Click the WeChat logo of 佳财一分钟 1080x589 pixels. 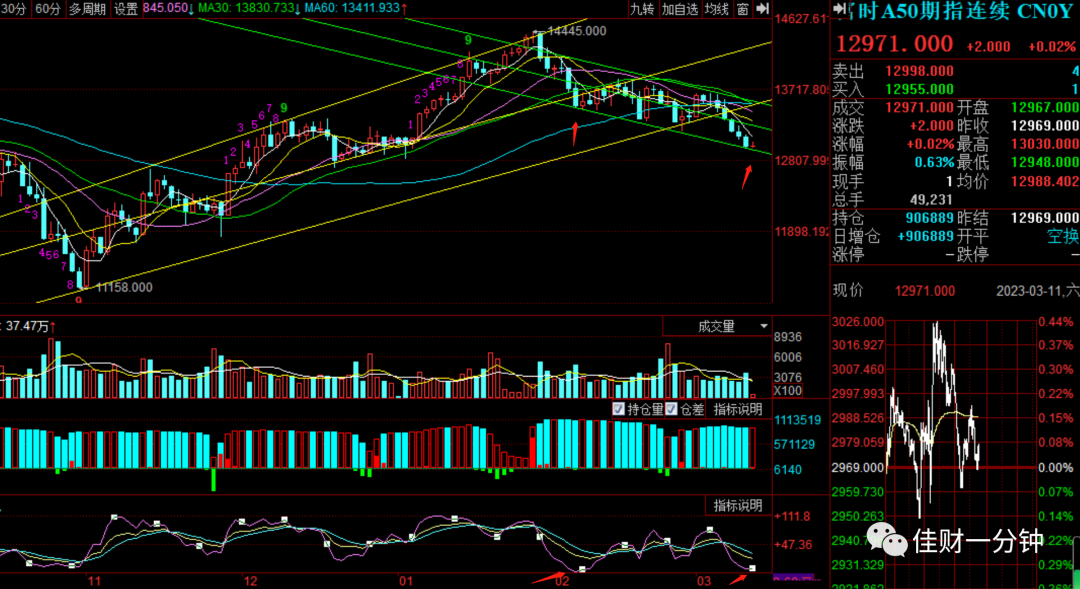[886, 539]
